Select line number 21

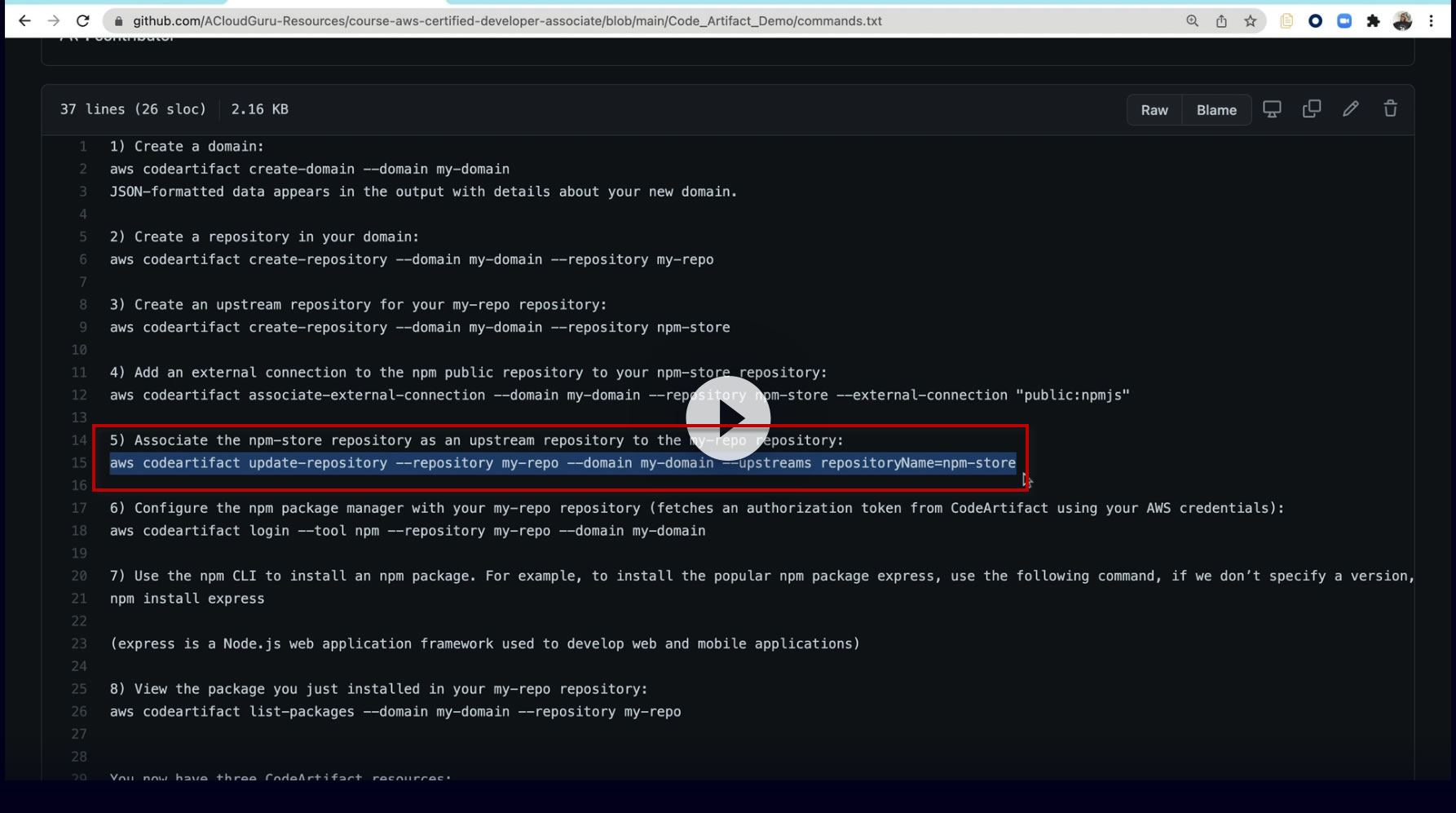click(x=79, y=599)
